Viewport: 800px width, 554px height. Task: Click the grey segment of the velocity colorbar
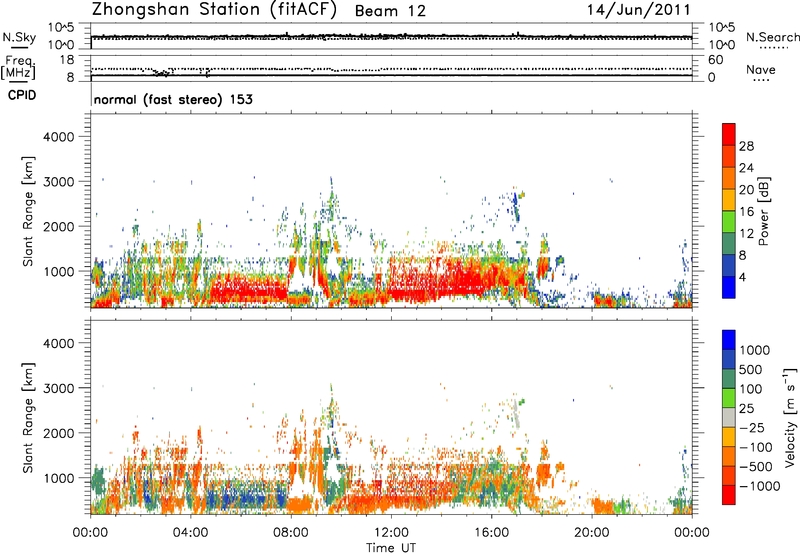(x=729, y=418)
